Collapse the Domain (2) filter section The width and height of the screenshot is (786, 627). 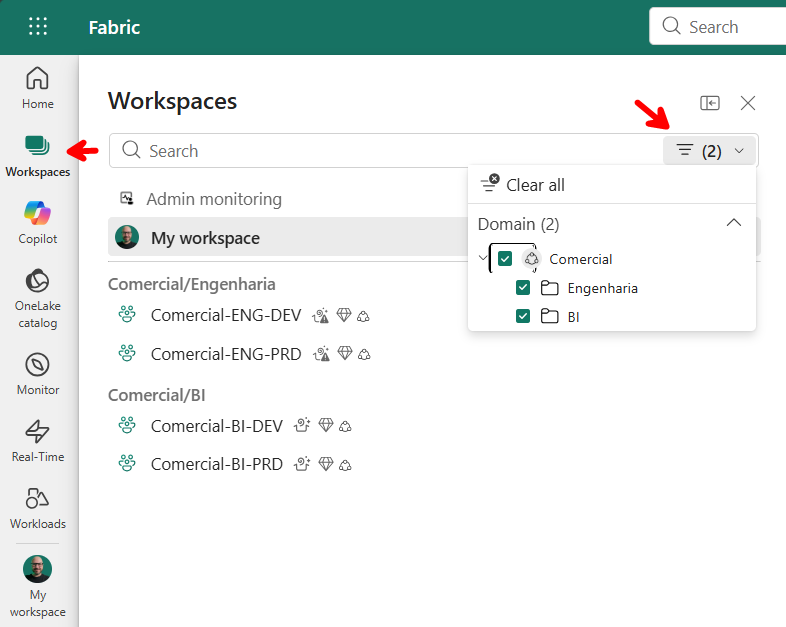(x=734, y=223)
